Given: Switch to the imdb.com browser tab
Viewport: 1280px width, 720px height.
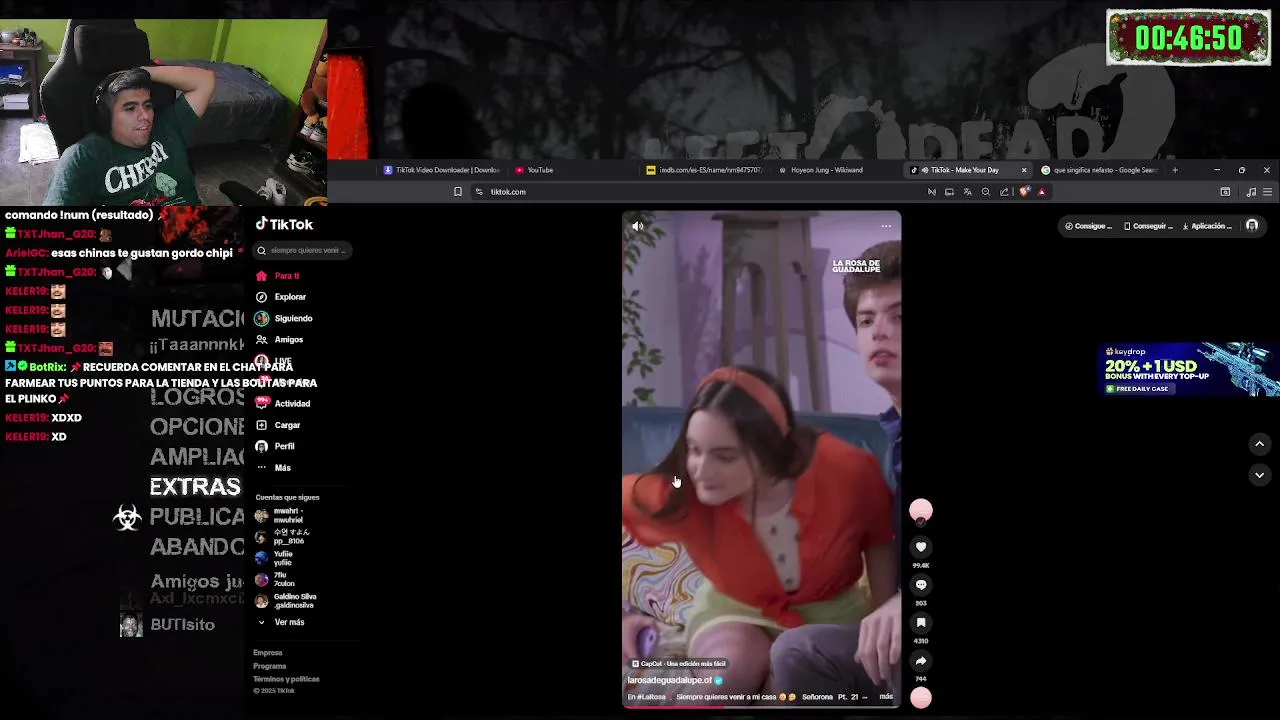Looking at the screenshot, I should (x=706, y=170).
